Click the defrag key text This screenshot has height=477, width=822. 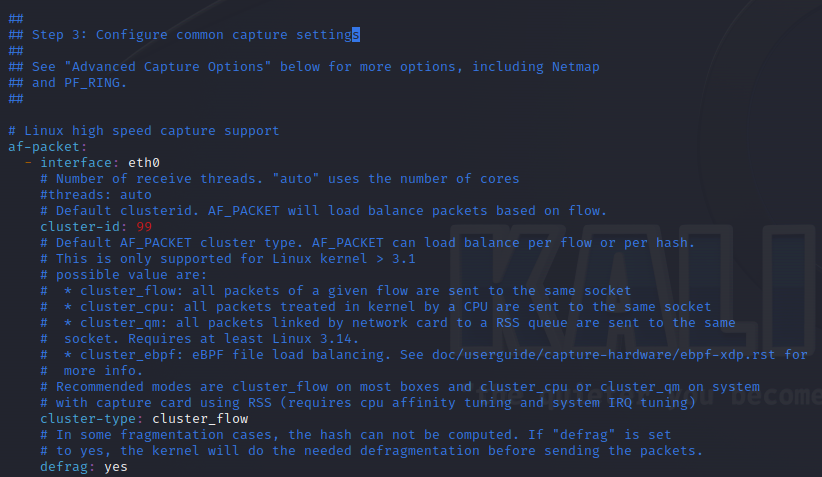pyautogui.click(x=64, y=467)
